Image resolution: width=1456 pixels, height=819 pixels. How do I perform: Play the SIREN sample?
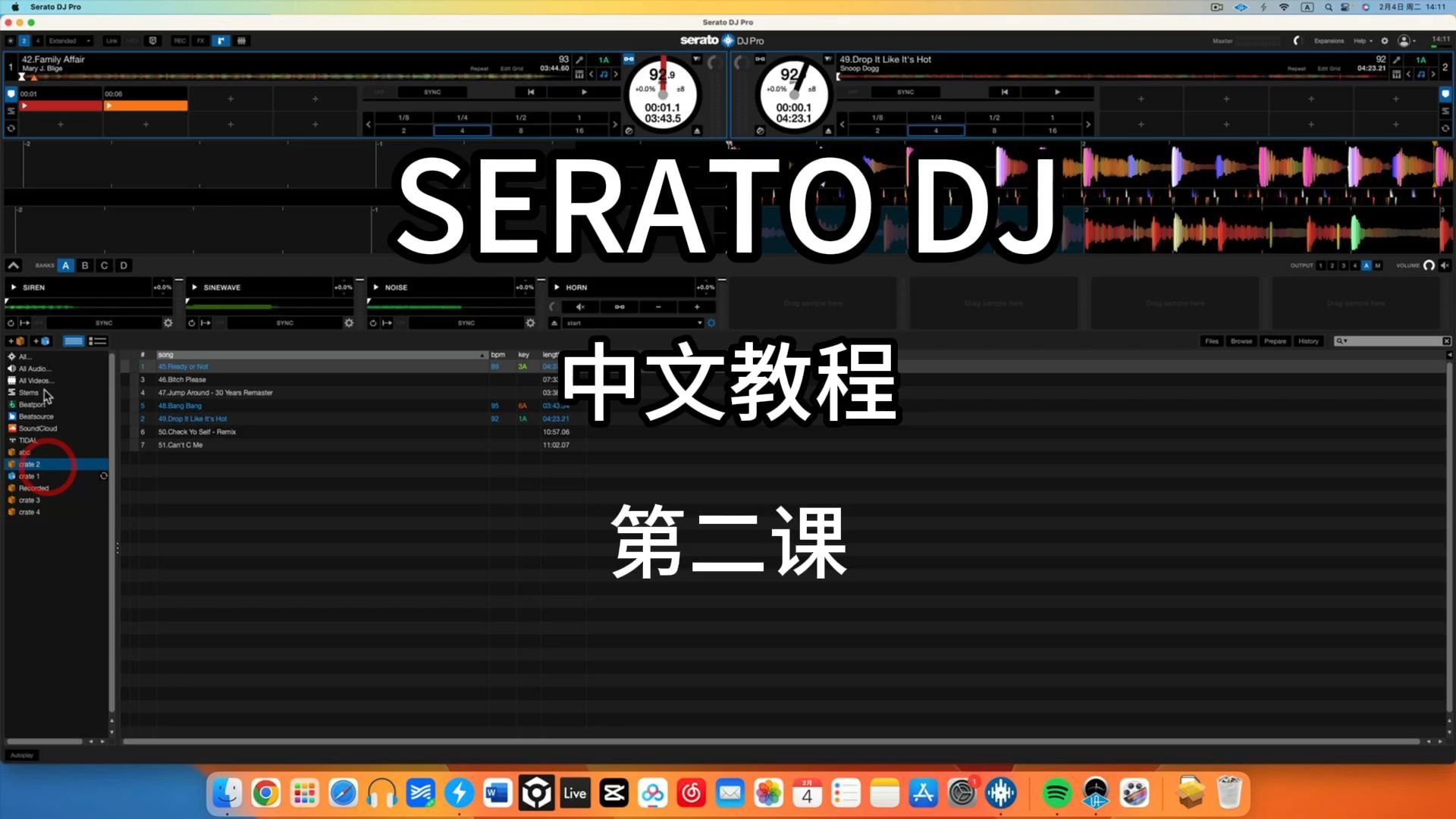(x=14, y=287)
